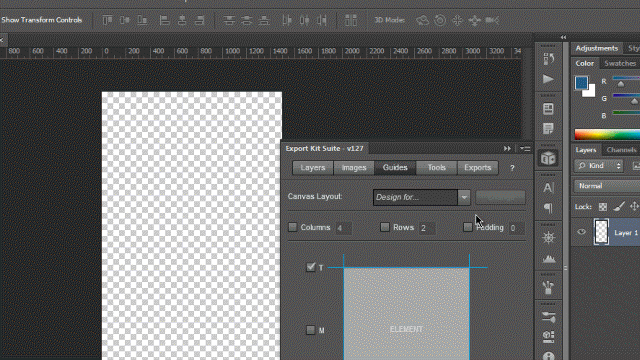Click Align top edges icon

107,20
